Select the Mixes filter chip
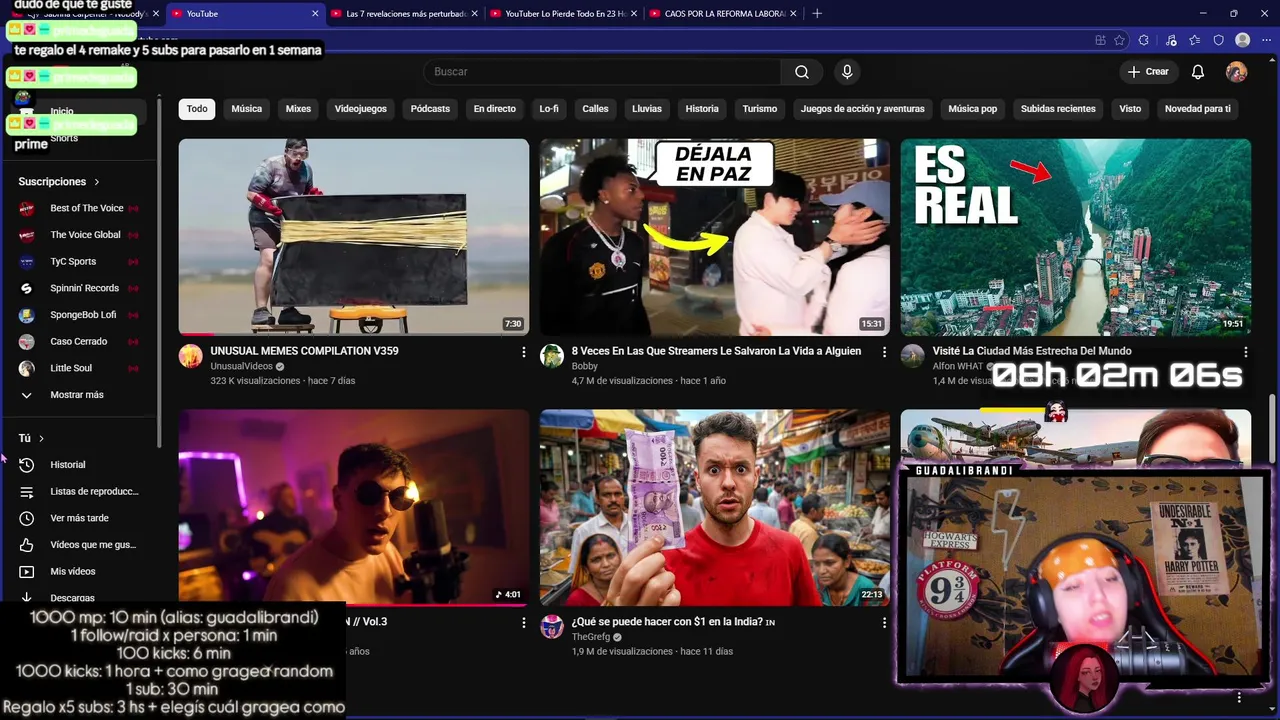The width and height of the screenshot is (1280, 720). click(298, 109)
